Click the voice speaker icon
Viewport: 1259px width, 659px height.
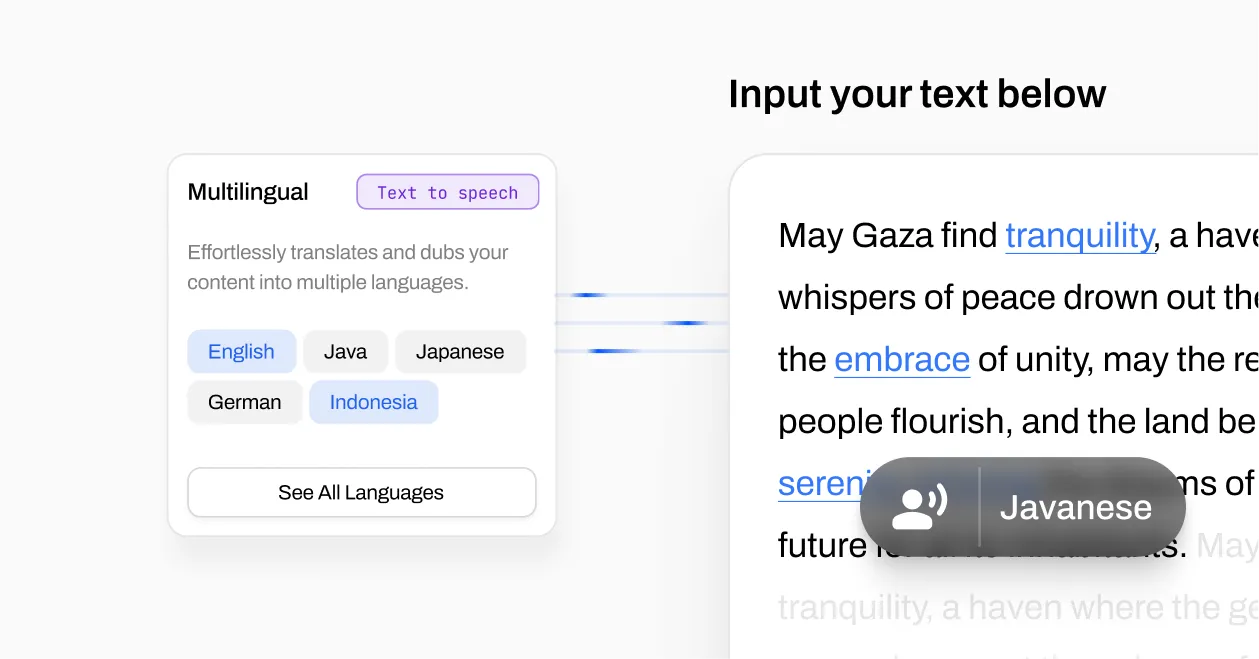920,508
